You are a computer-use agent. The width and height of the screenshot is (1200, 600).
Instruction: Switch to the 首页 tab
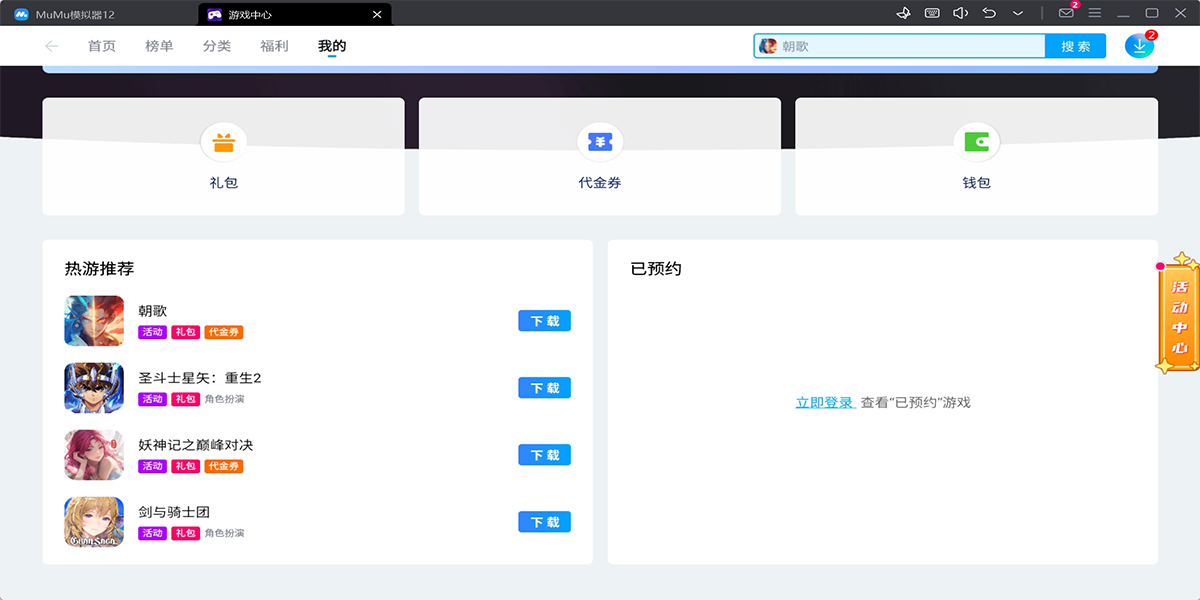coord(102,46)
